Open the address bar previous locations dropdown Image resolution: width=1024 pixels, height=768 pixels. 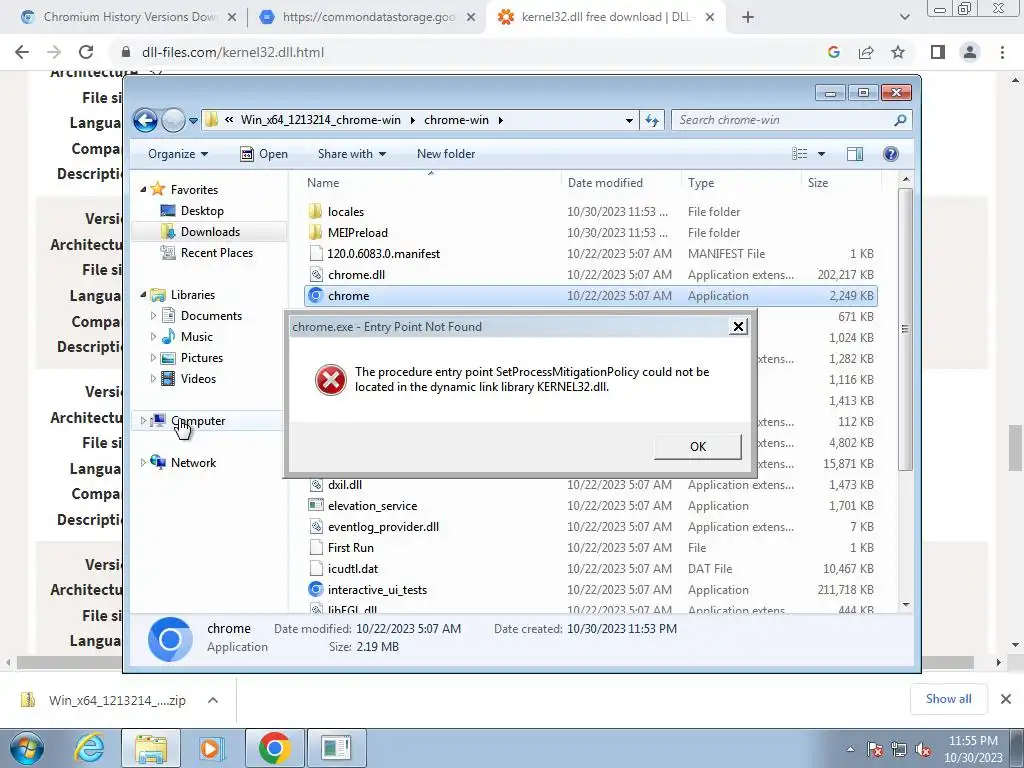coord(629,120)
